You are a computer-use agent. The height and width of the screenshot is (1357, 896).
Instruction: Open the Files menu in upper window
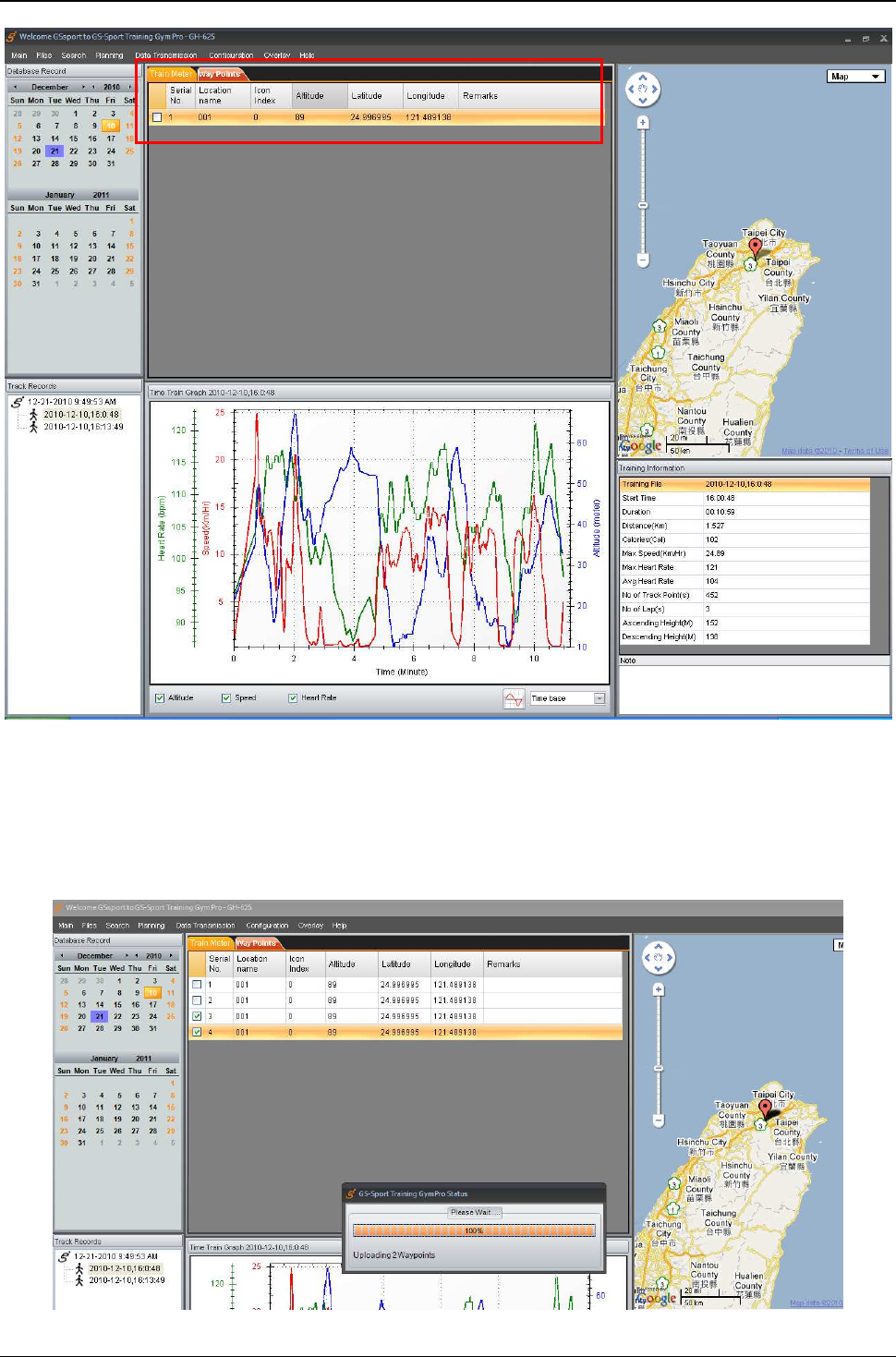click(44, 55)
